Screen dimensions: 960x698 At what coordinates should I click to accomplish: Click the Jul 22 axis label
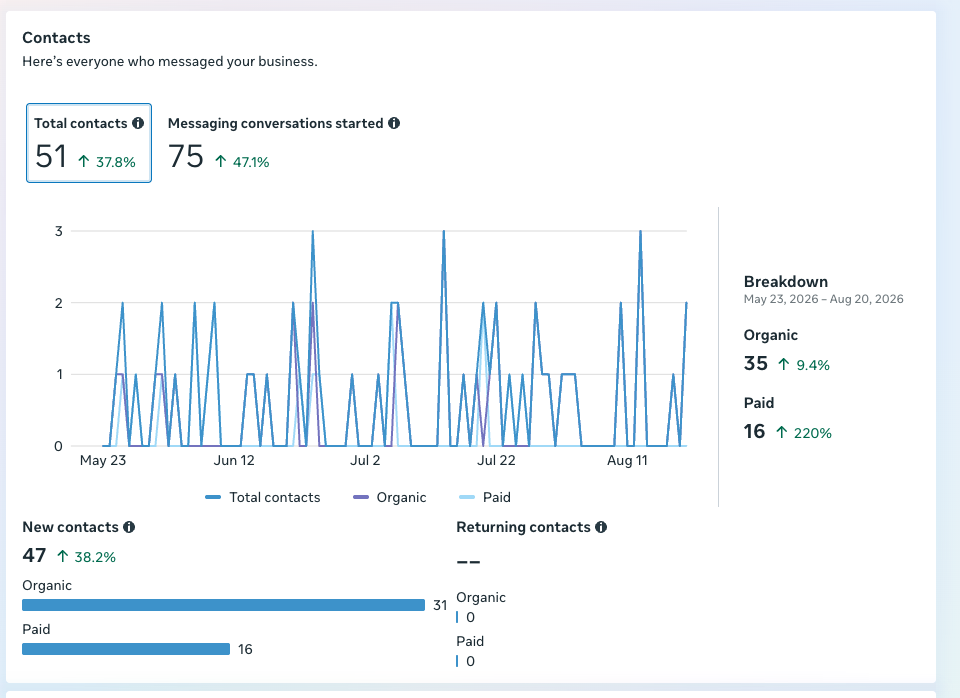tap(496, 460)
